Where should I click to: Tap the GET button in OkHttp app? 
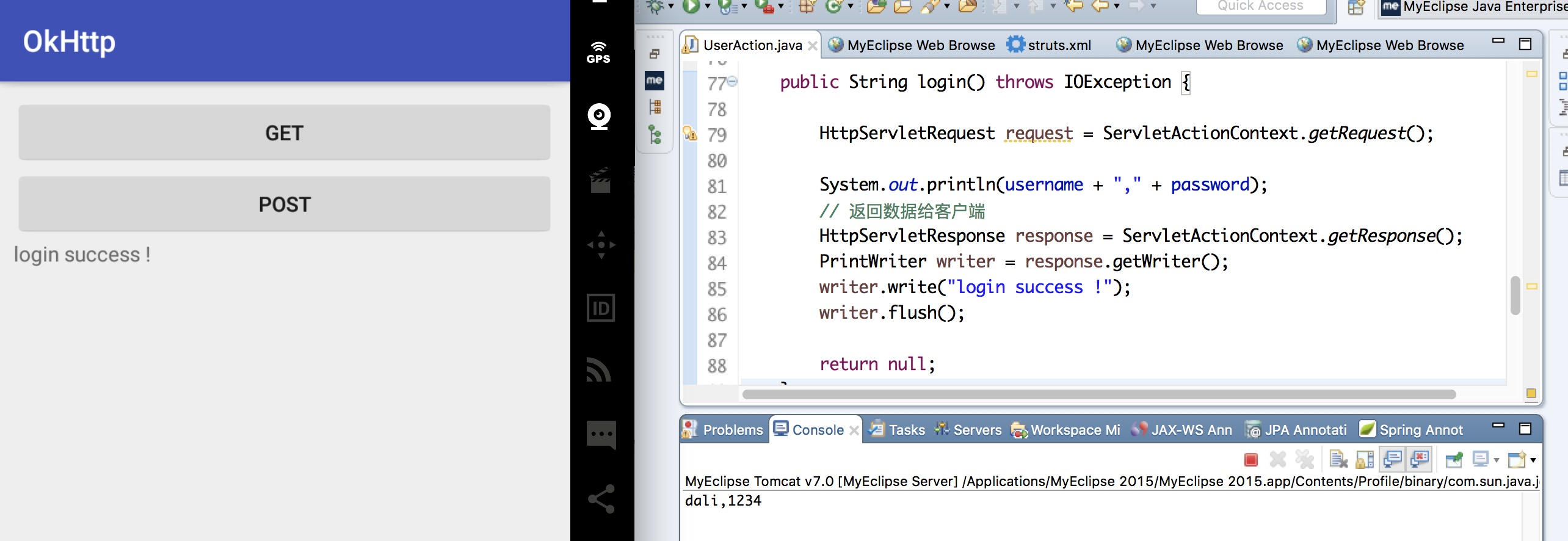pyautogui.click(x=284, y=133)
